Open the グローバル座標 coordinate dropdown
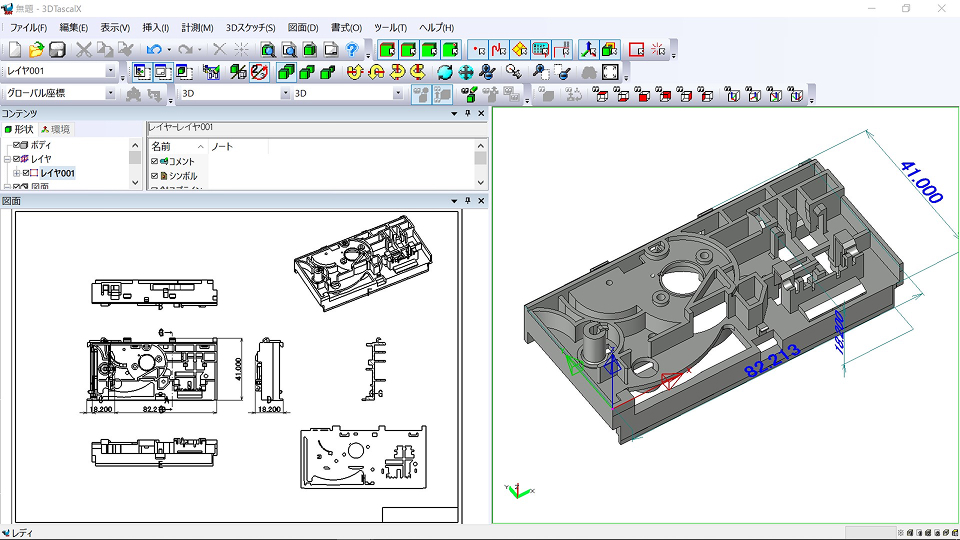The width and height of the screenshot is (960, 540). [x=111, y=93]
